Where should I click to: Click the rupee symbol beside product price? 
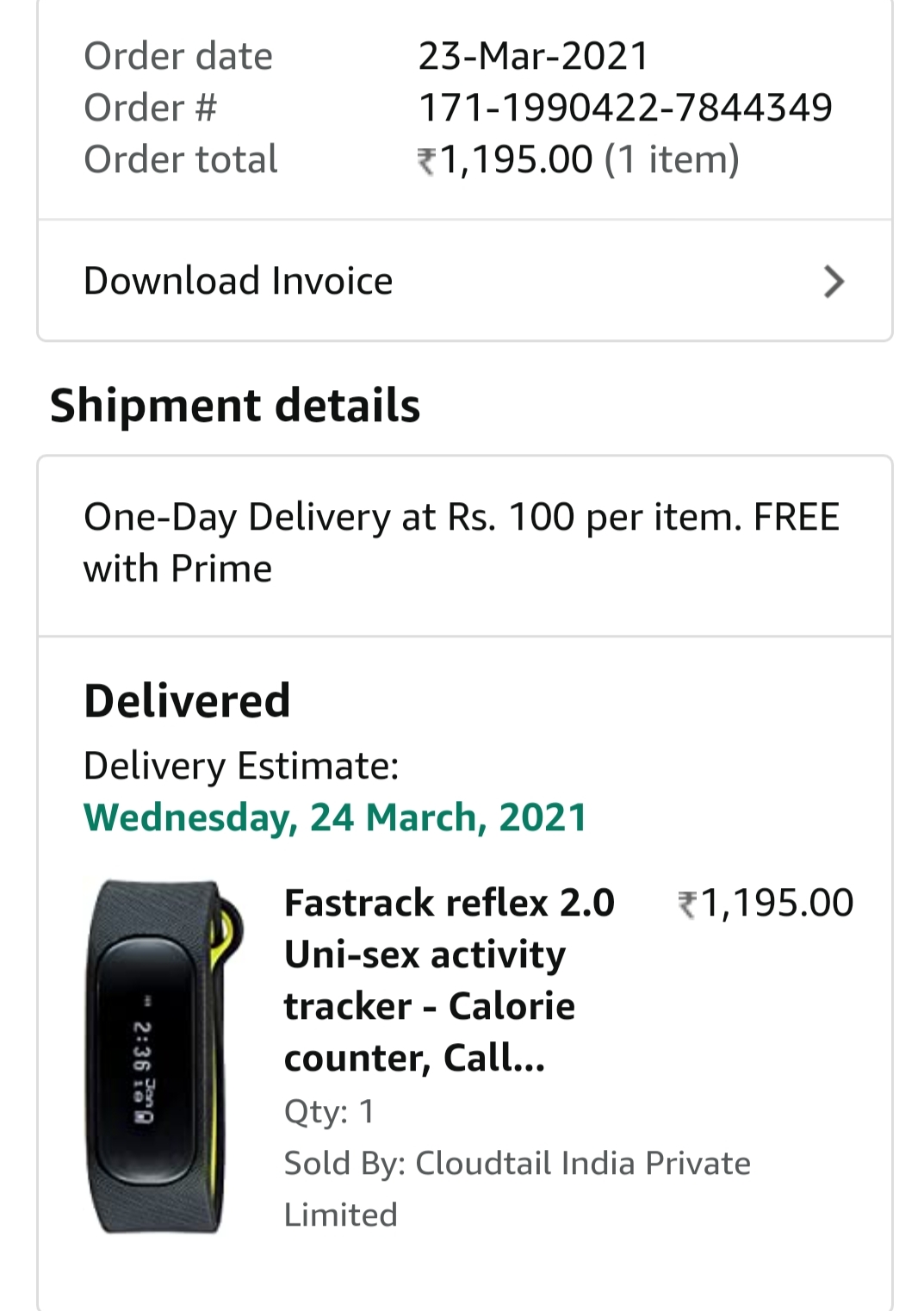[x=687, y=904]
